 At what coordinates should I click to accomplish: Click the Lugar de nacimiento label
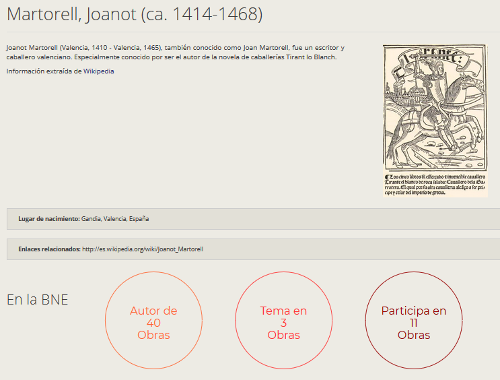(x=49, y=219)
